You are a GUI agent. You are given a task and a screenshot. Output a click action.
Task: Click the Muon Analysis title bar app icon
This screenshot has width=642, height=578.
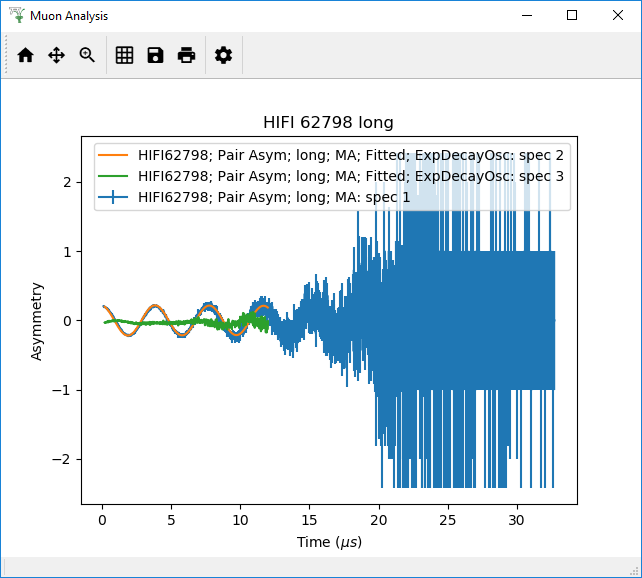(15, 15)
